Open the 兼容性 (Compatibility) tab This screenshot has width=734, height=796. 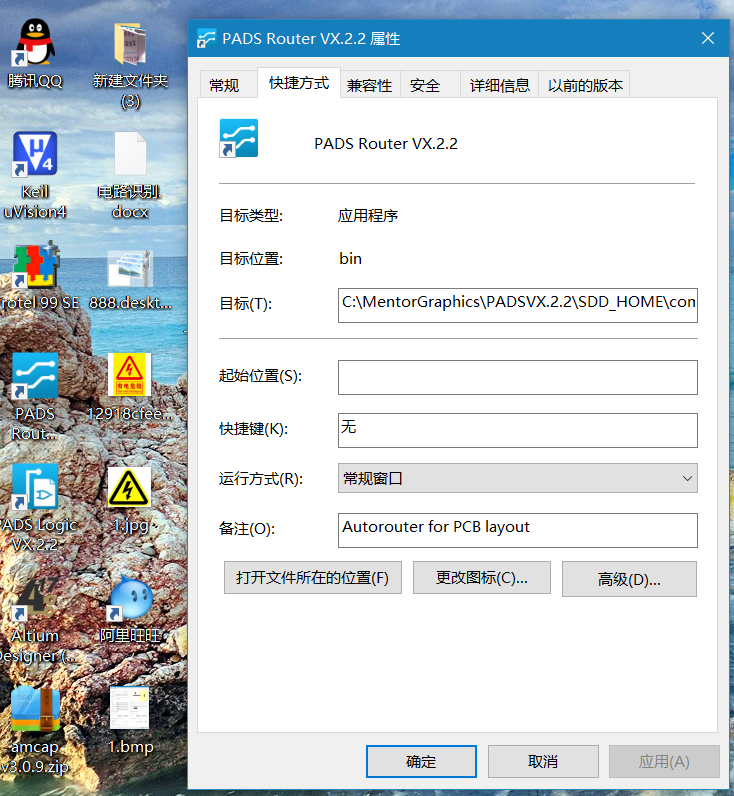[x=369, y=86]
